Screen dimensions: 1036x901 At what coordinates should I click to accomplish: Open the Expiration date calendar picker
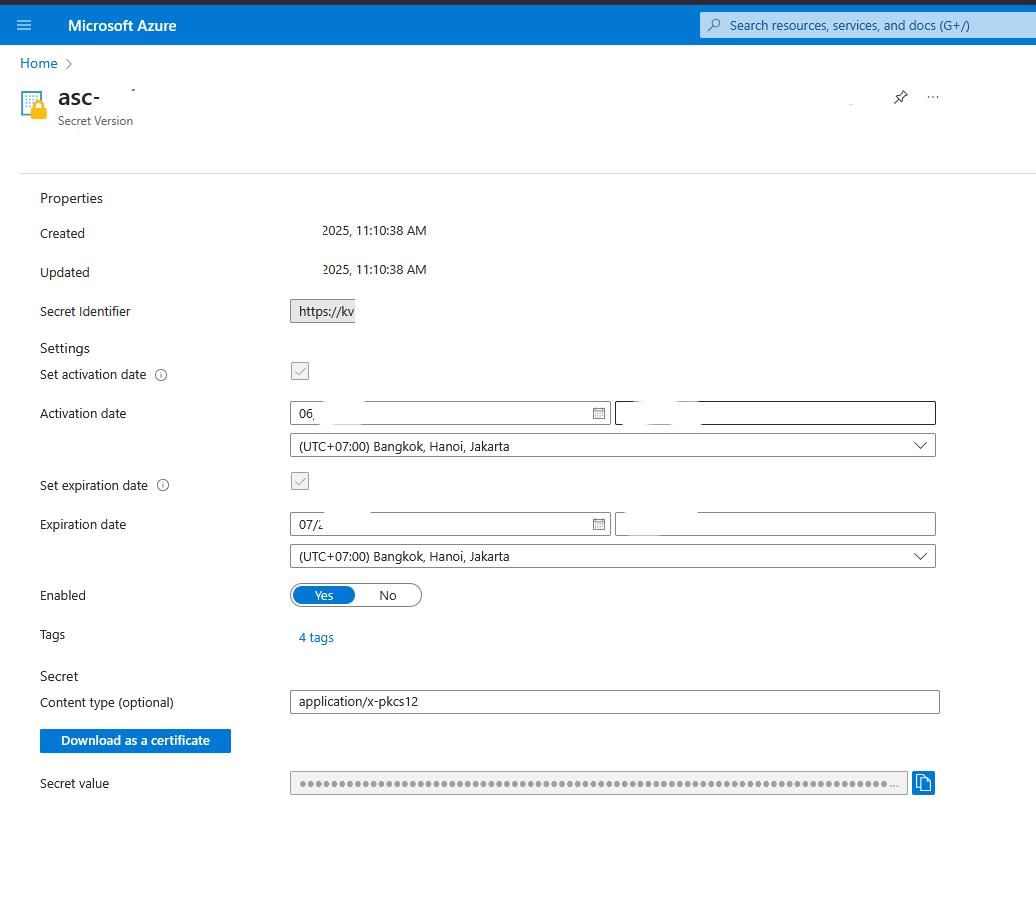pos(599,524)
